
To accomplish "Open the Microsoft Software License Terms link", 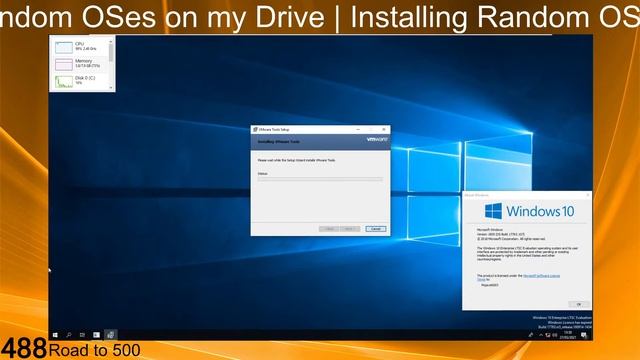I will coord(541,276).
